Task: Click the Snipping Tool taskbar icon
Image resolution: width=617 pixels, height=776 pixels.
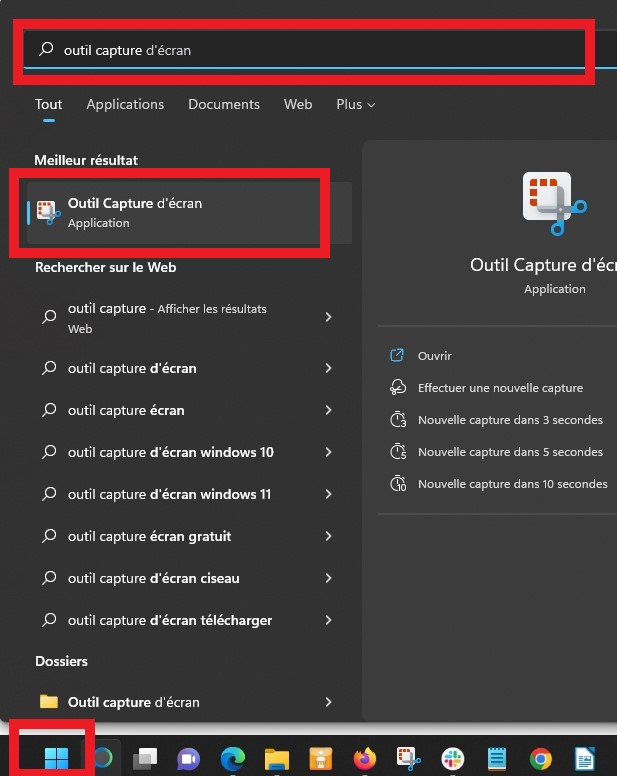Action: coord(408,759)
